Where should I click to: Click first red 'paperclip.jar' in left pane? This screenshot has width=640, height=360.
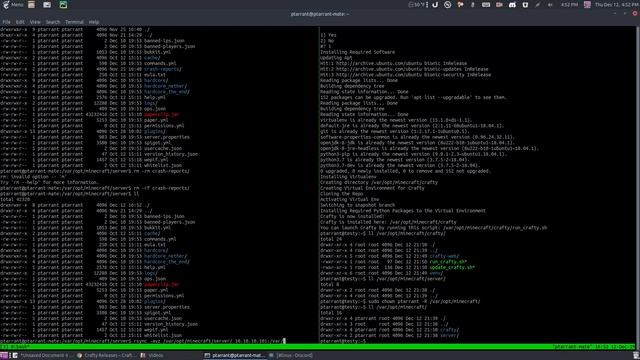click(x=162, y=114)
